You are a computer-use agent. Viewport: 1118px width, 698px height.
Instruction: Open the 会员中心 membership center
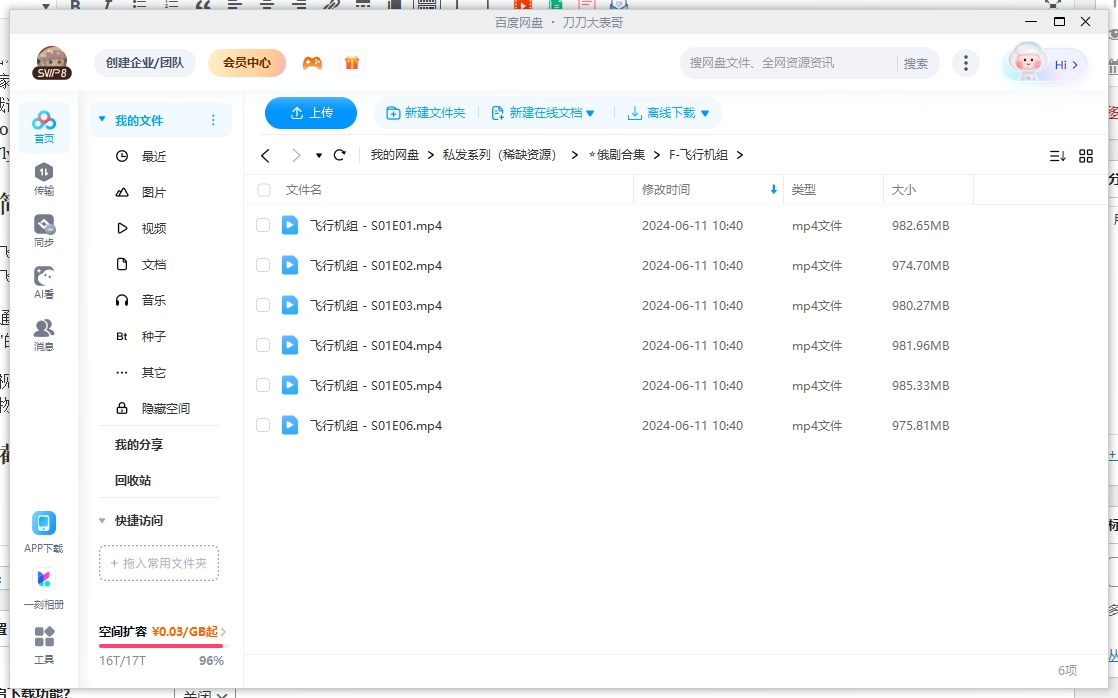[x=245, y=62]
